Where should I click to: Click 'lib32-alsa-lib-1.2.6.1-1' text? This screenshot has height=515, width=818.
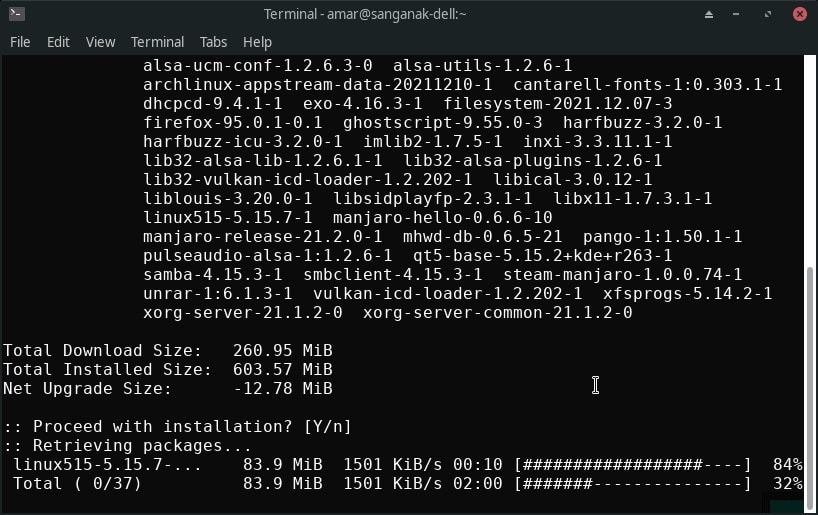[x=263, y=161]
